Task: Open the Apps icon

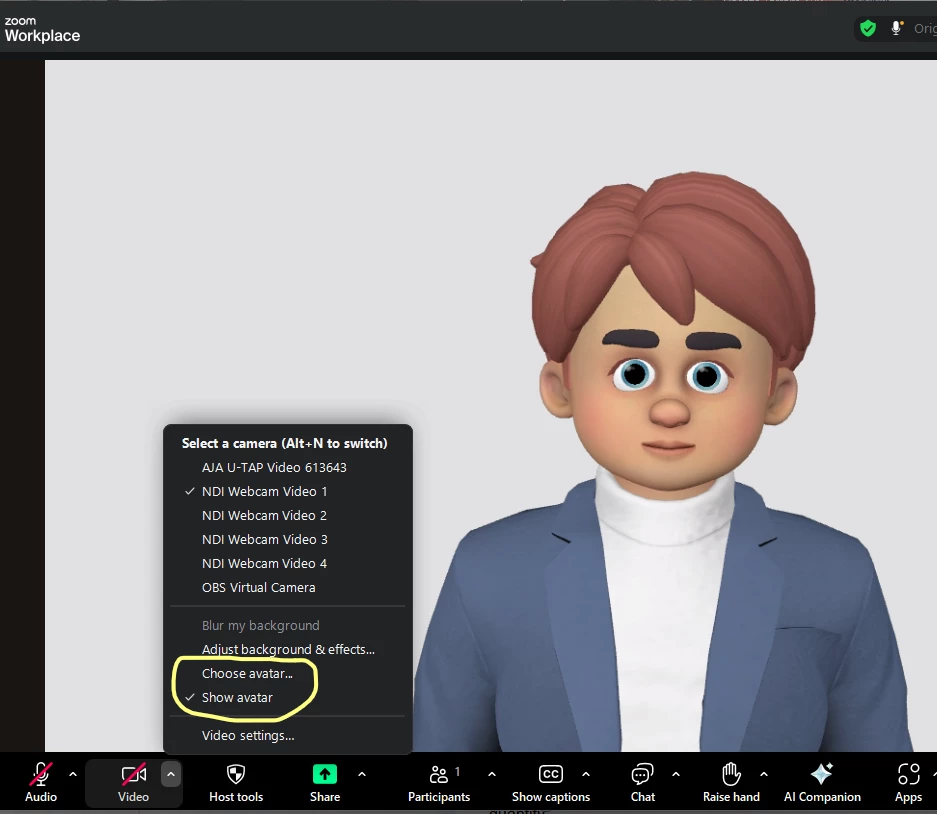Action: pos(908,775)
